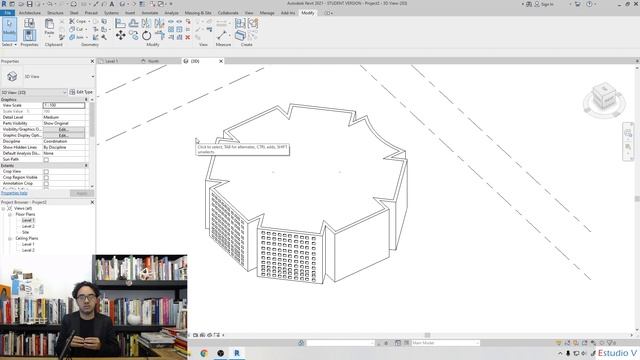Click the Create Parts icon

tap(240, 36)
